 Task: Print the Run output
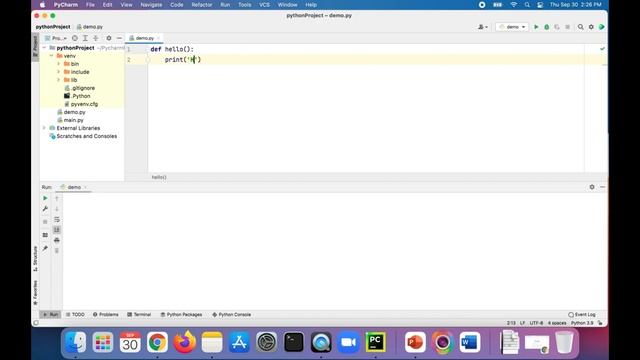57,240
